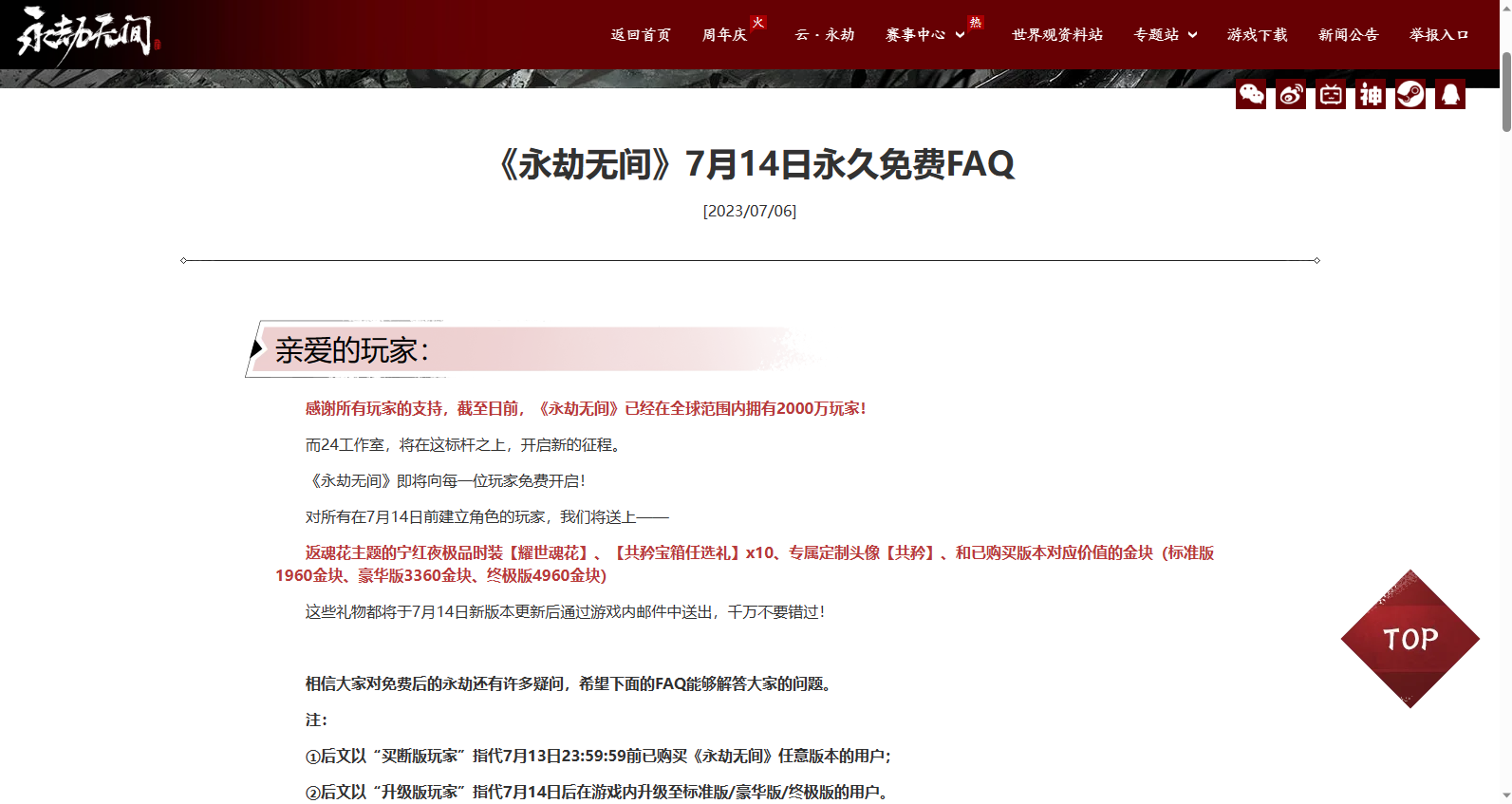Screen dimensions: 1512x804
Task: Go to 游戏下载
Action: click(x=1258, y=35)
